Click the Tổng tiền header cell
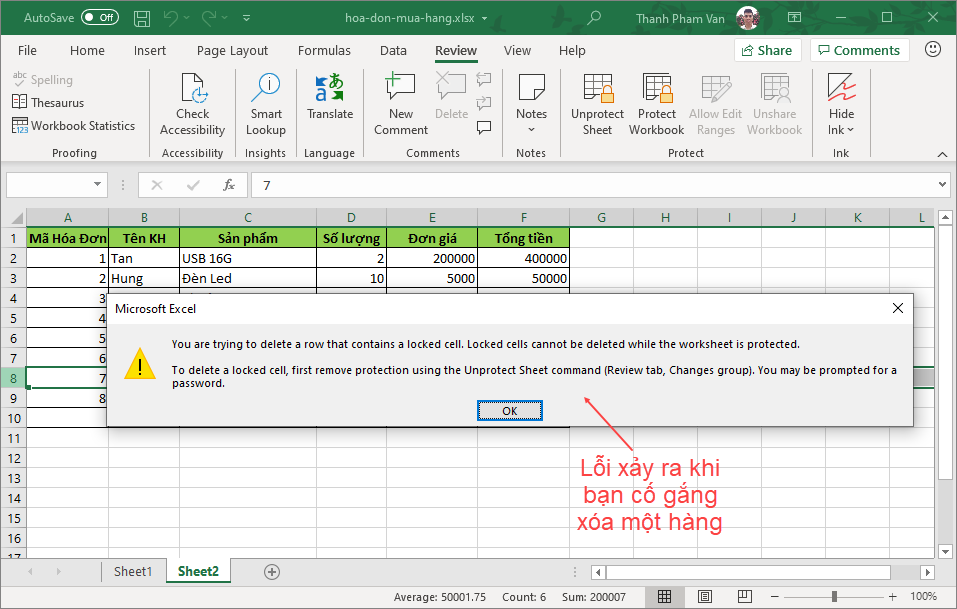This screenshot has width=957, height=609. (523, 238)
